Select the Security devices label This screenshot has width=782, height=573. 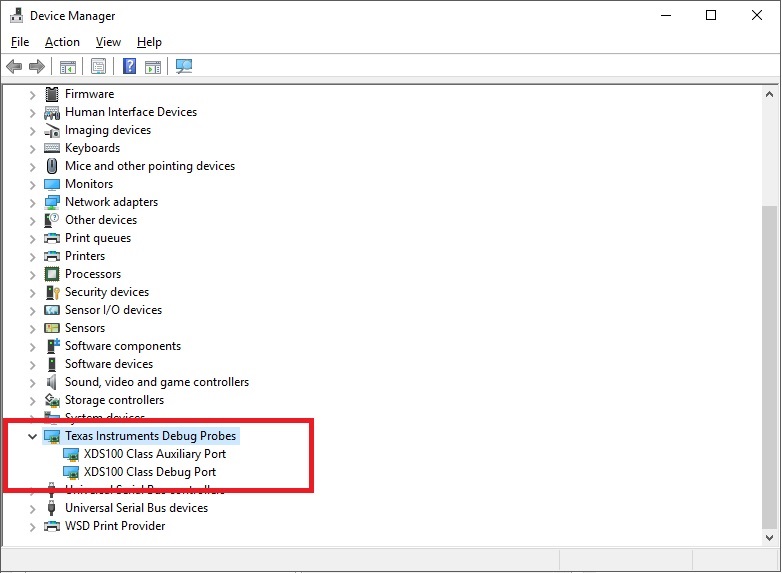pos(107,292)
